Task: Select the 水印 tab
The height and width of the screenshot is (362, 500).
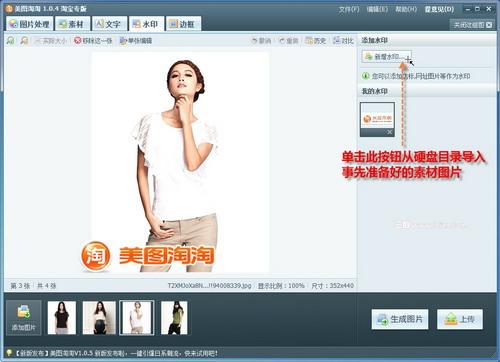Action: [x=146, y=24]
